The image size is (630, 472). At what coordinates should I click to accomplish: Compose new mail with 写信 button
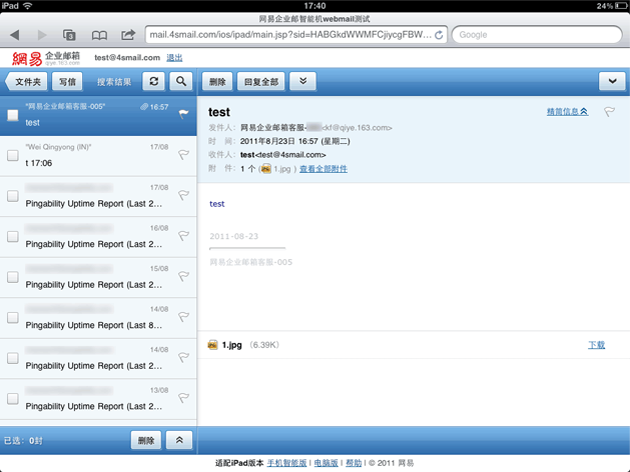click(x=67, y=82)
